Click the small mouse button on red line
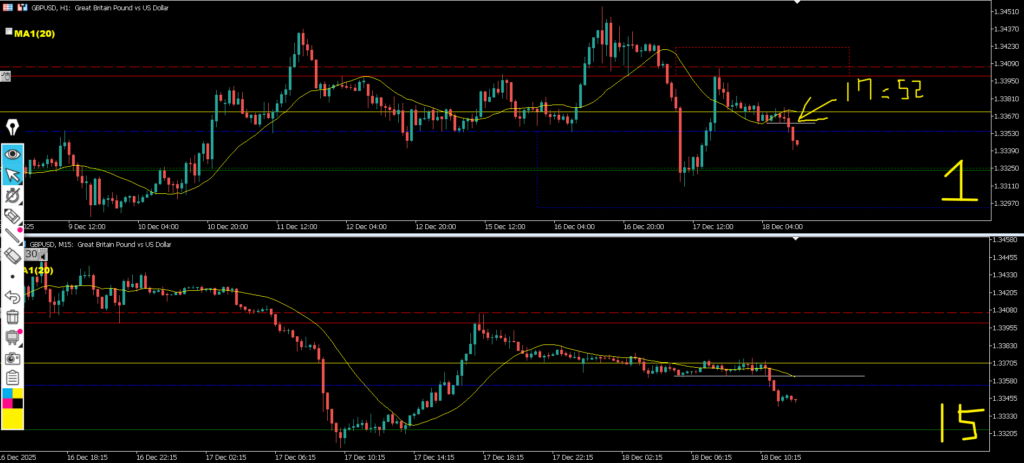Image resolution: width=1024 pixels, height=463 pixels. (5, 76)
